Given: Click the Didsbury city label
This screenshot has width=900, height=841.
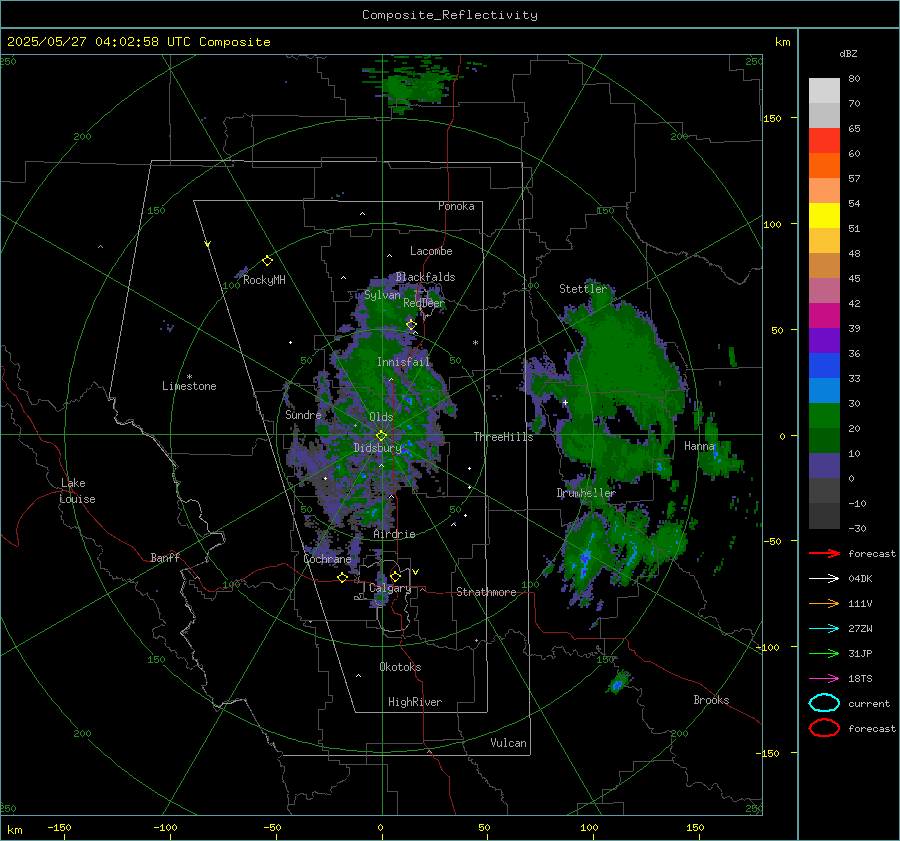Looking at the screenshot, I should tap(378, 448).
